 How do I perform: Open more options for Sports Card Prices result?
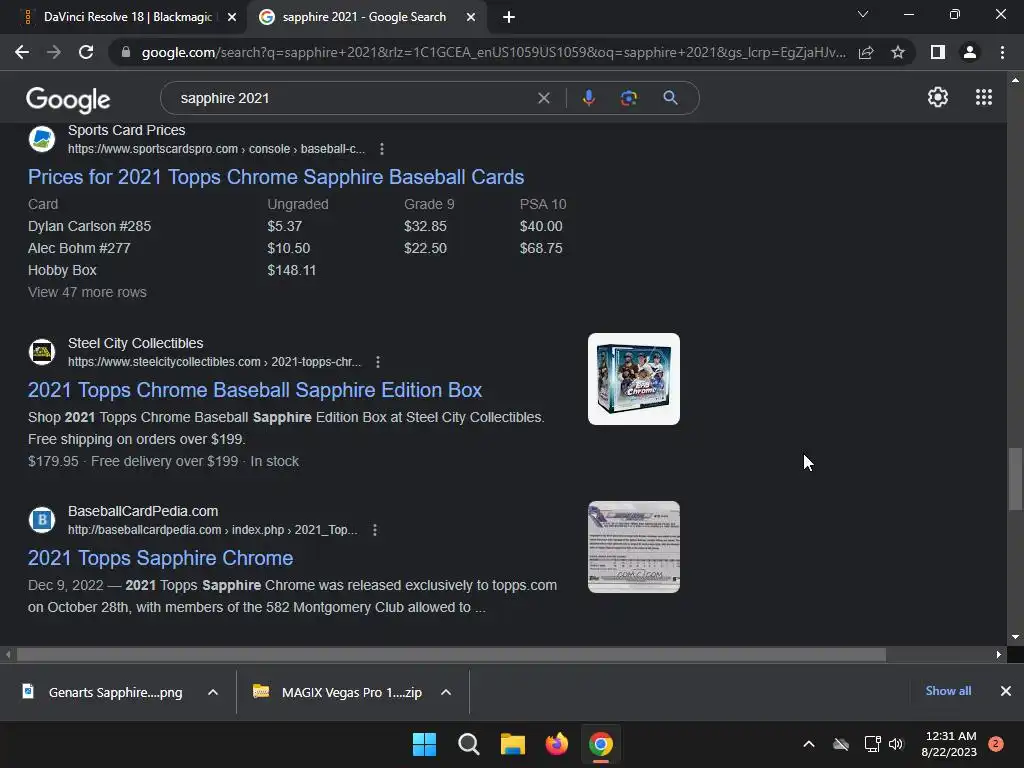(x=382, y=149)
